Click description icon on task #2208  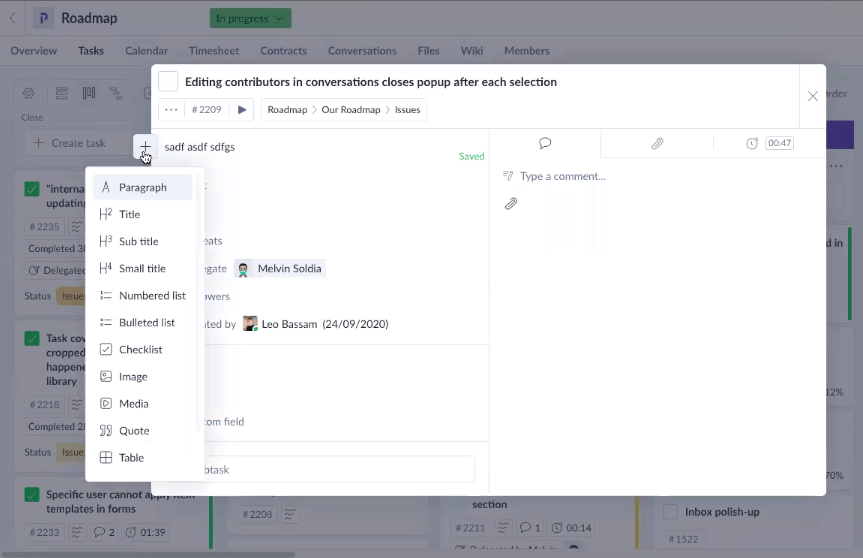[x=290, y=515]
